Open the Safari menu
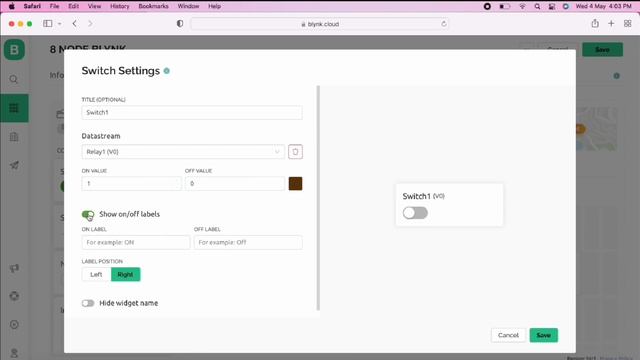Viewport: 640px width, 360px height. pyautogui.click(x=32, y=6)
